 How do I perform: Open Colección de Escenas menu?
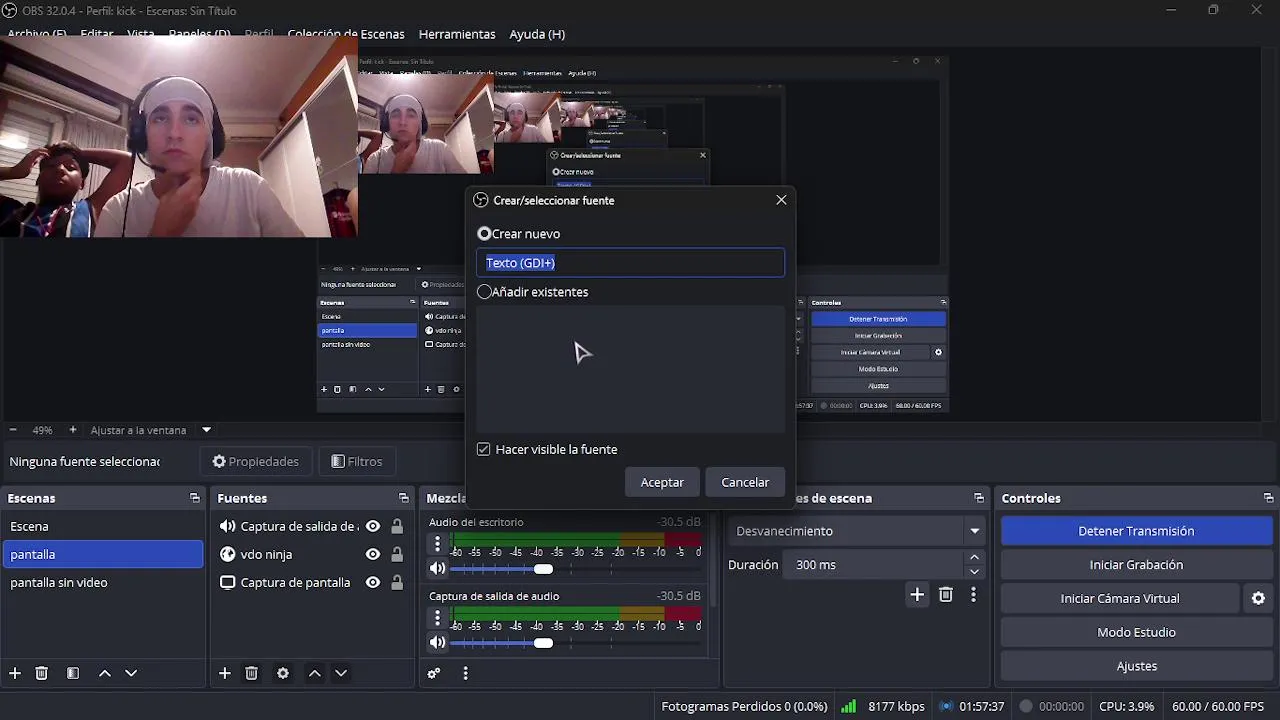346,34
